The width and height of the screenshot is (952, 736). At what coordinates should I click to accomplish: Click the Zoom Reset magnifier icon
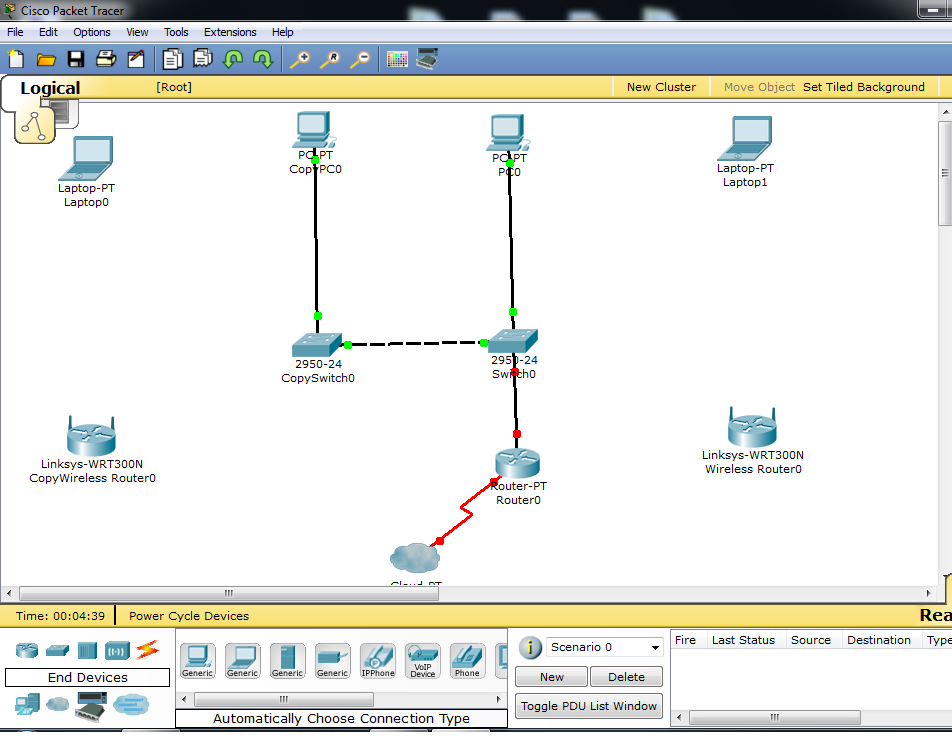click(330, 59)
